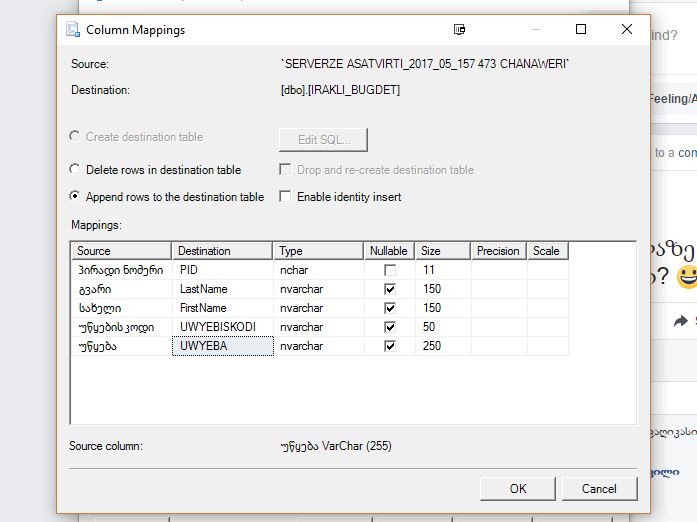Screen dimensions: 697x522
Task: Enable identity insert checkbox
Action: [285, 197]
